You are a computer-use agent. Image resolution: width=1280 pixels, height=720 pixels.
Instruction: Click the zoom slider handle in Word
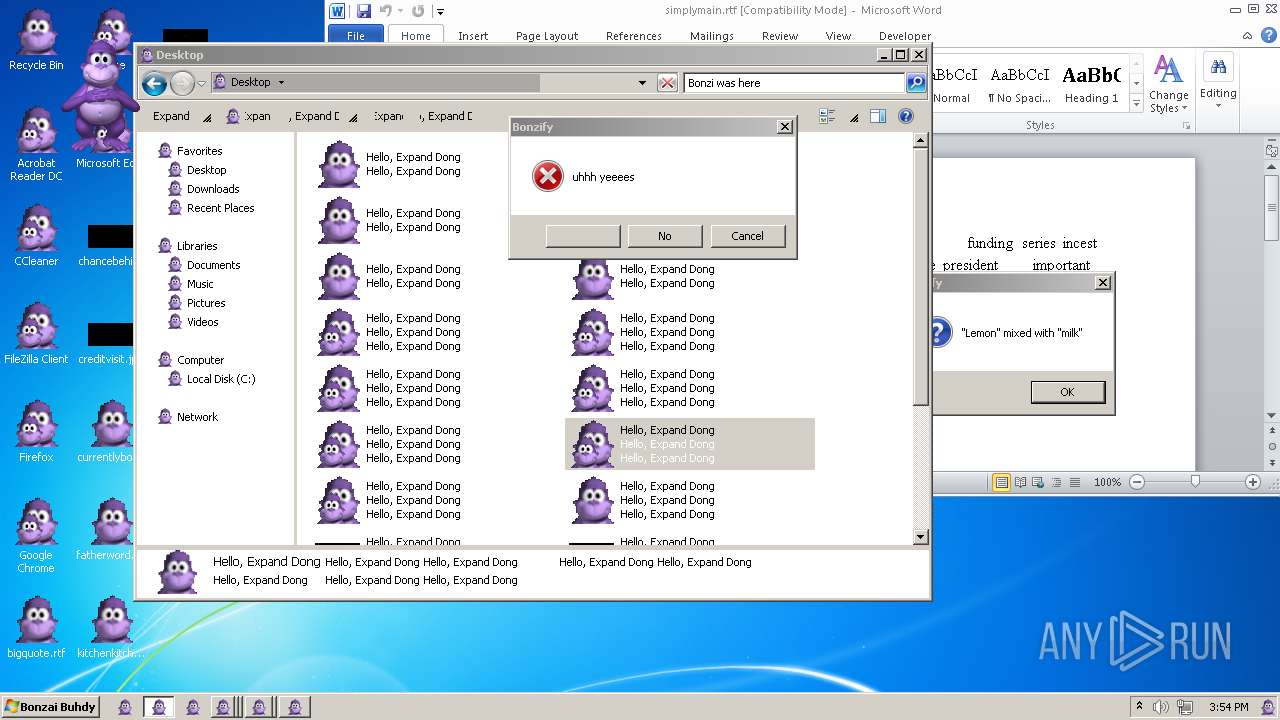[x=1195, y=482]
